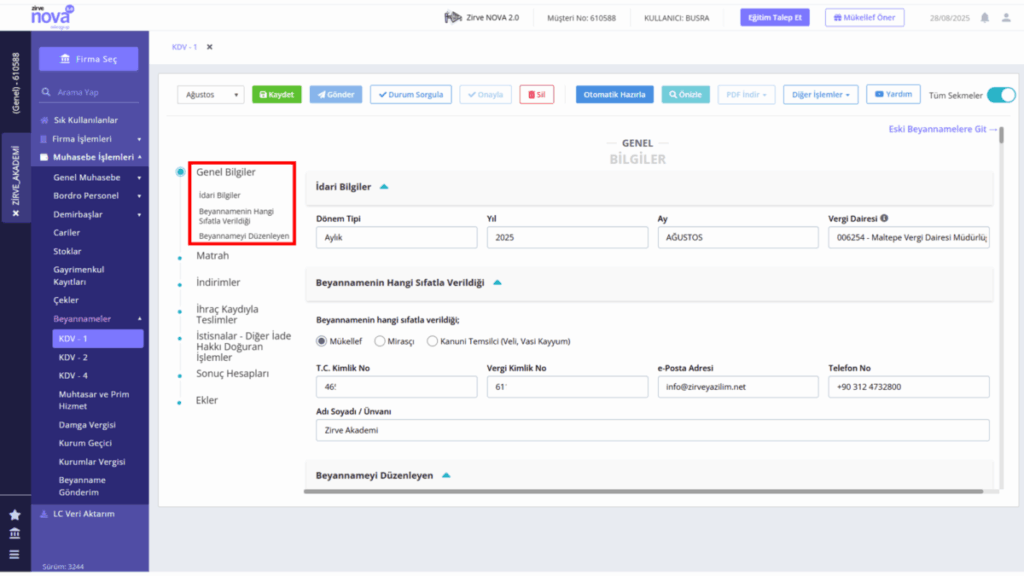Select Kanuni Temsilci radio button
Viewport: 1024px width, 576px height.
432,341
